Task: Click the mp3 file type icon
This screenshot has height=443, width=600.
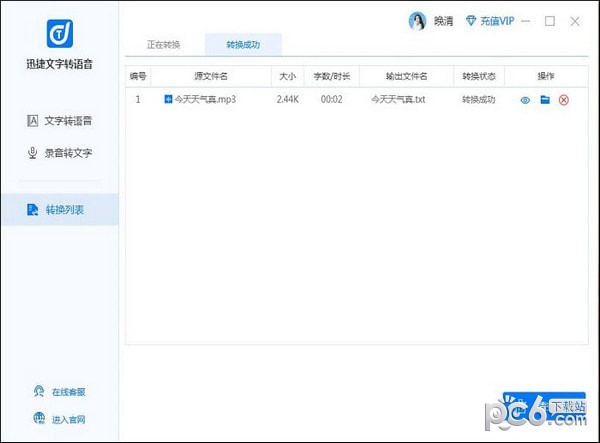Action: click(x=168, y=99)
